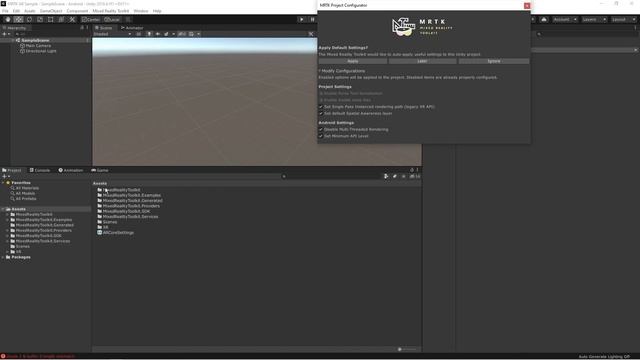Close the MRTK Project Configurator window
The height and width of the screenshot is (360, 640).
(x=527, y=6)
